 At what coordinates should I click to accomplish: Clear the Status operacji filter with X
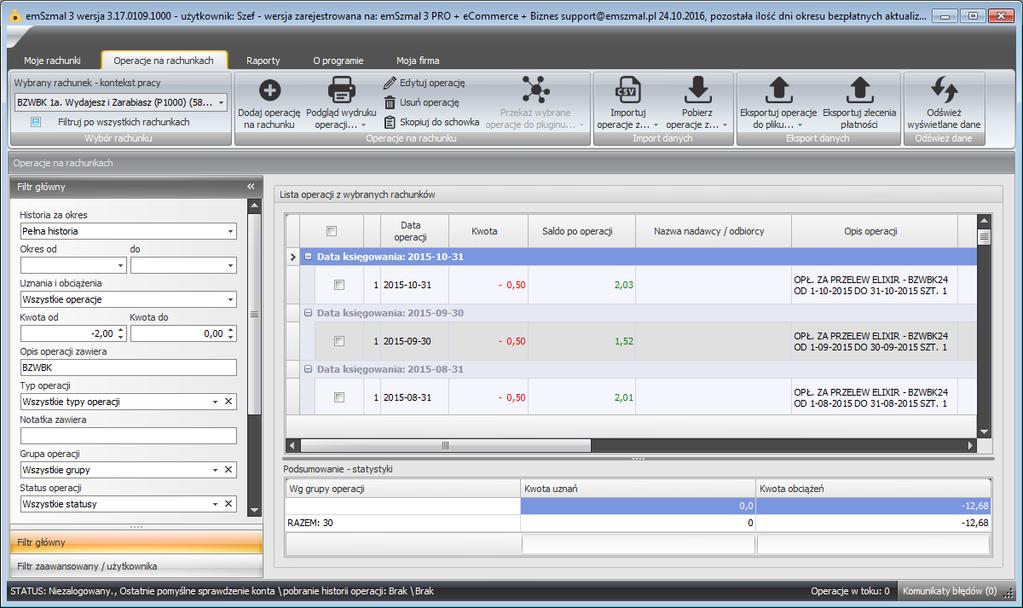[228, 504]
